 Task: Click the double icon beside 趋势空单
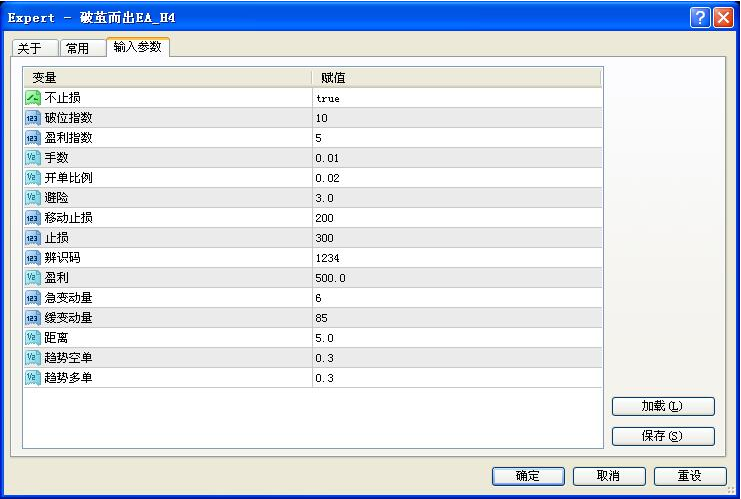click(33, 358)
